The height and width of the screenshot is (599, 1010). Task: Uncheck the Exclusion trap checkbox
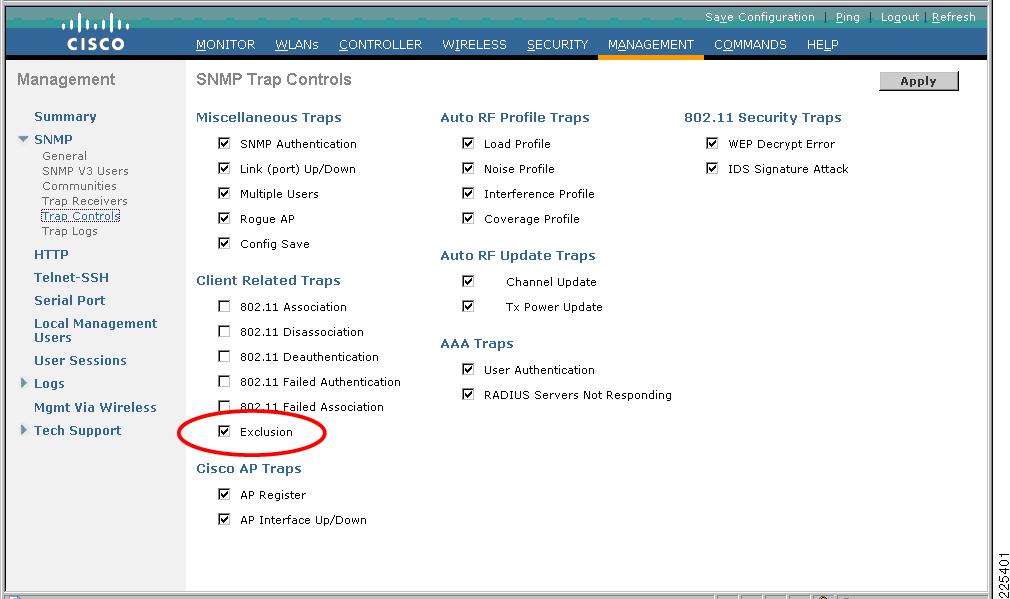point(224,432)
